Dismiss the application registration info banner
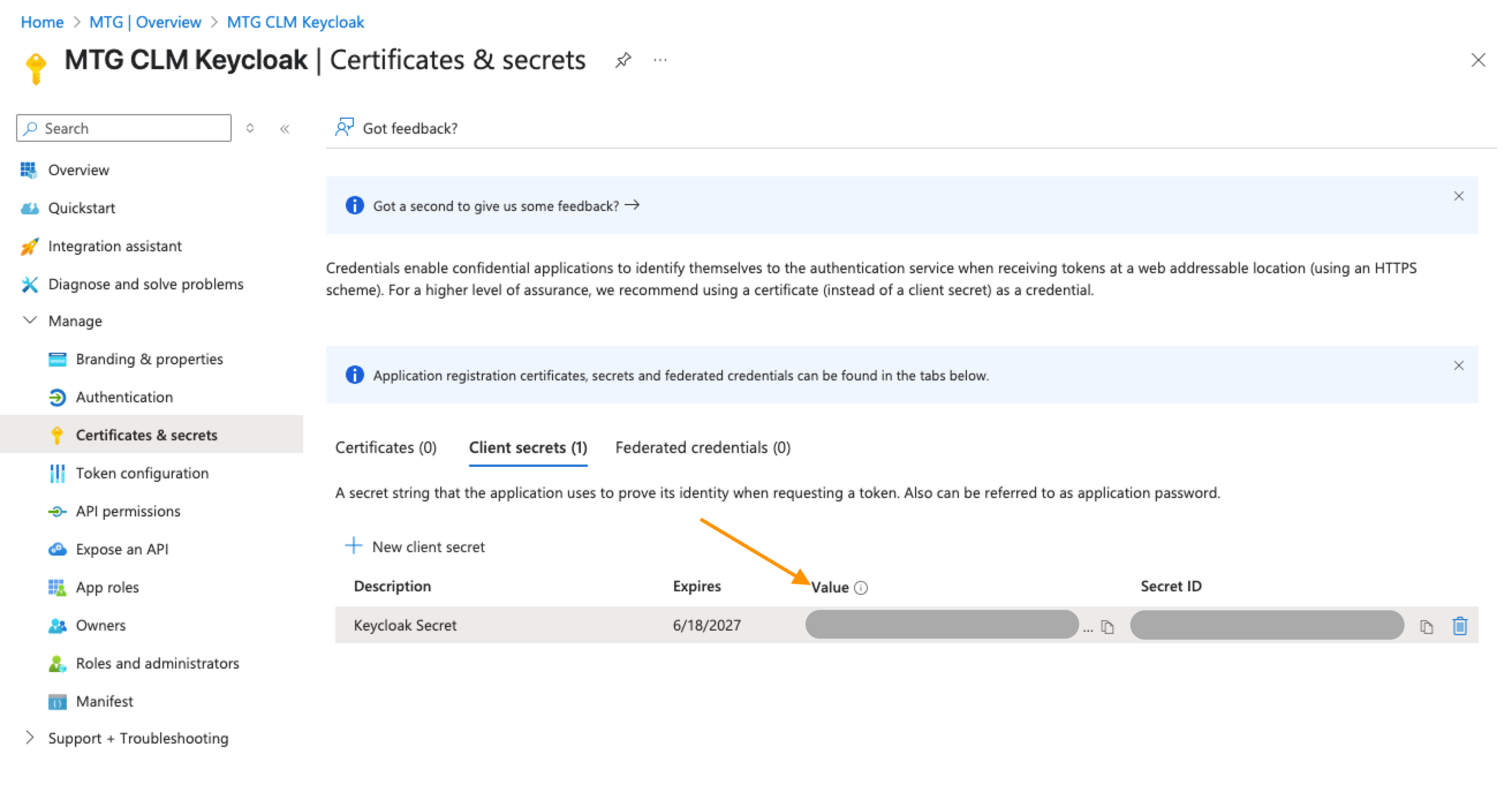This screenshot has width=1512, height=800. coord(1458,365)
